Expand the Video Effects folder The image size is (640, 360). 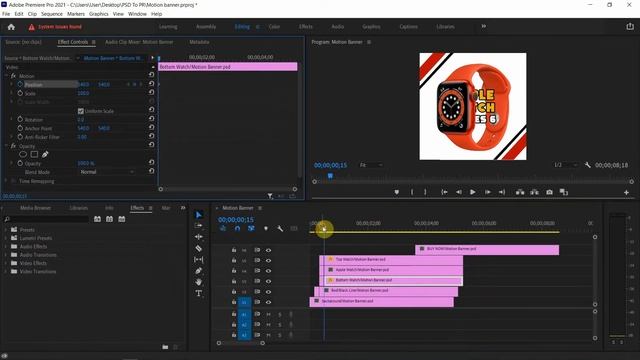click(6, 263)
